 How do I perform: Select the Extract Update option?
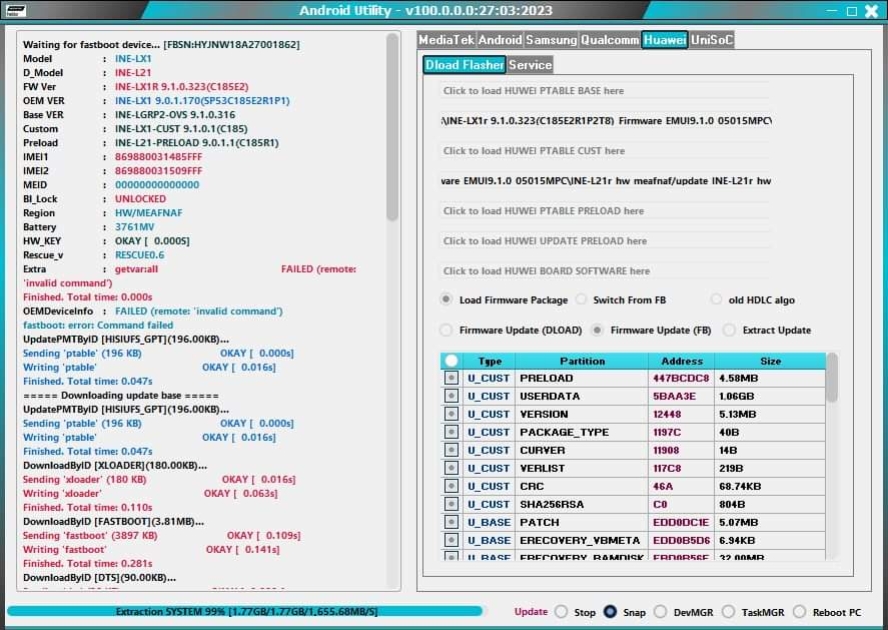pyautogui.click(x=729, y=330)
